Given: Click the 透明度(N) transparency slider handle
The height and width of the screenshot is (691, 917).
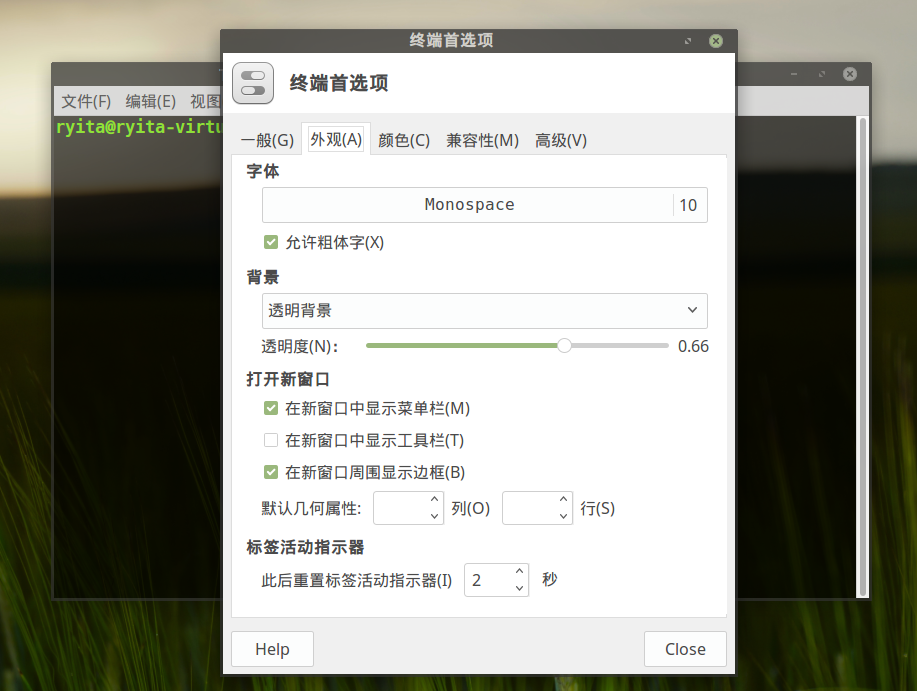Looking at the screenshot, I should click(564, 346).
